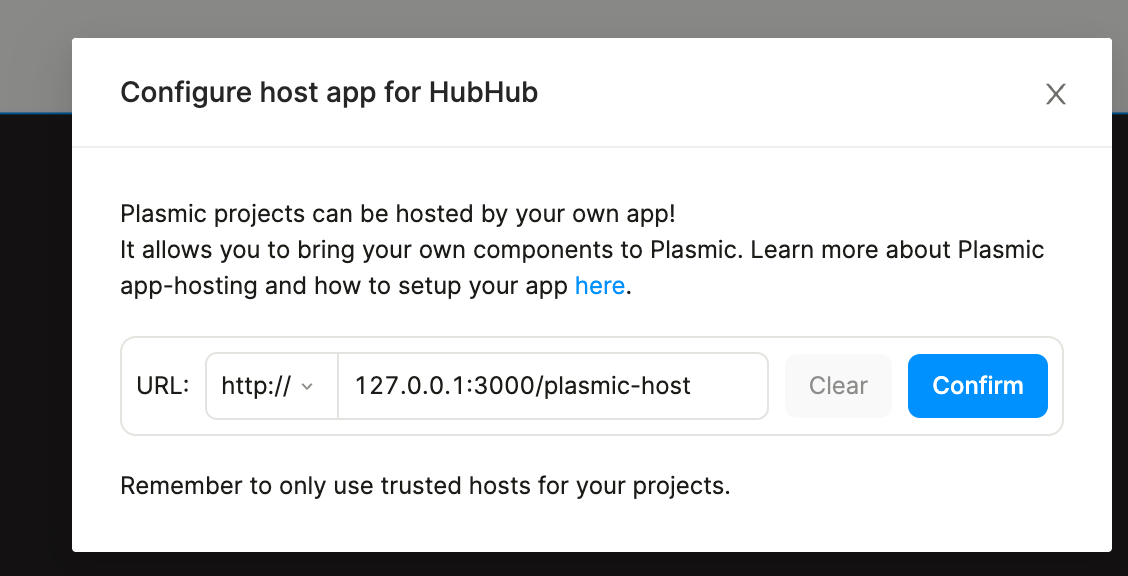Click the 'URL:' field label

[162, 386]
